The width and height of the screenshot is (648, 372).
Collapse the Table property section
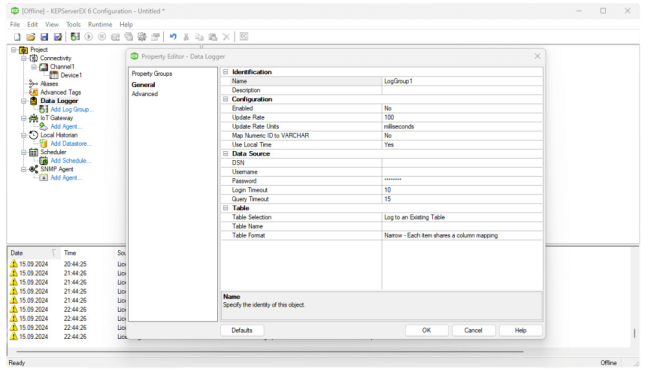point(226,208)
